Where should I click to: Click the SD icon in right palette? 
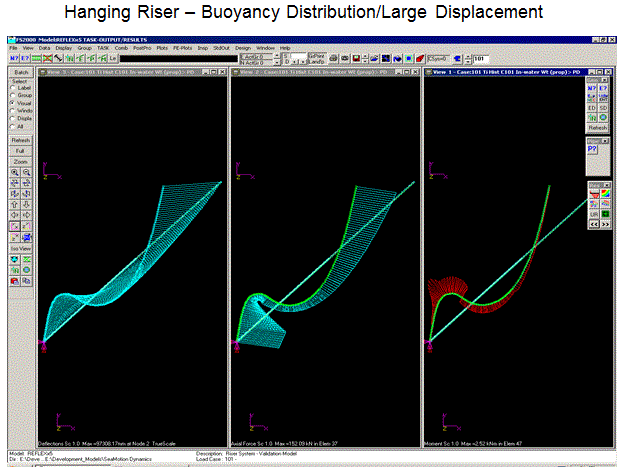tap(603, 107)
